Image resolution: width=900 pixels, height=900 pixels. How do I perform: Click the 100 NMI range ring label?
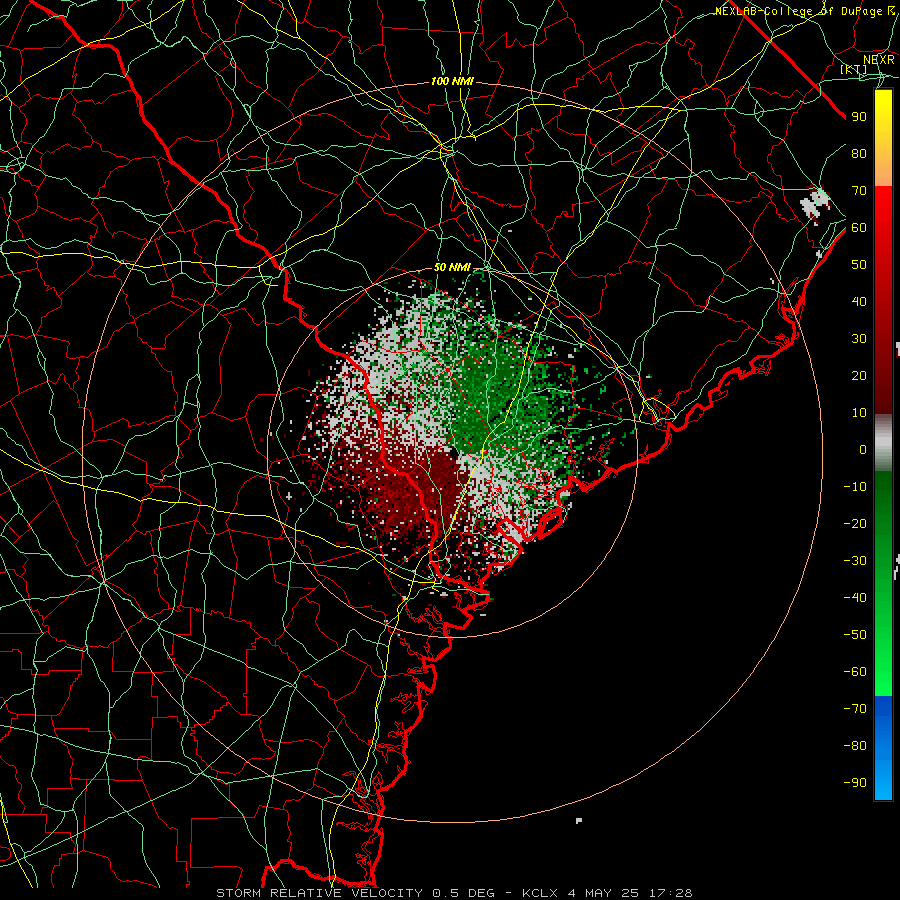click(452, 82)
